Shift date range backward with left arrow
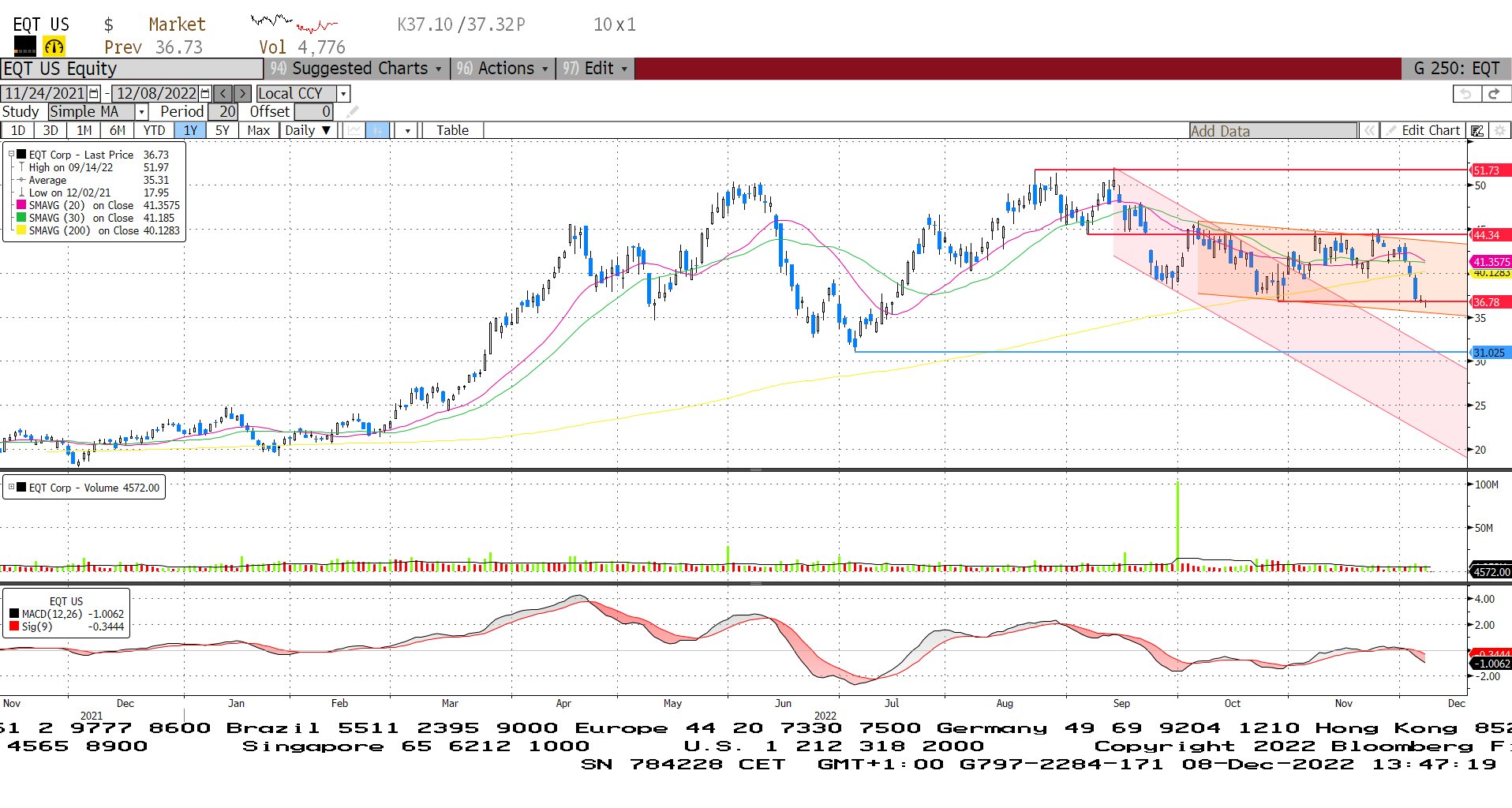The image size is (1512, 808). coord(223,93)
